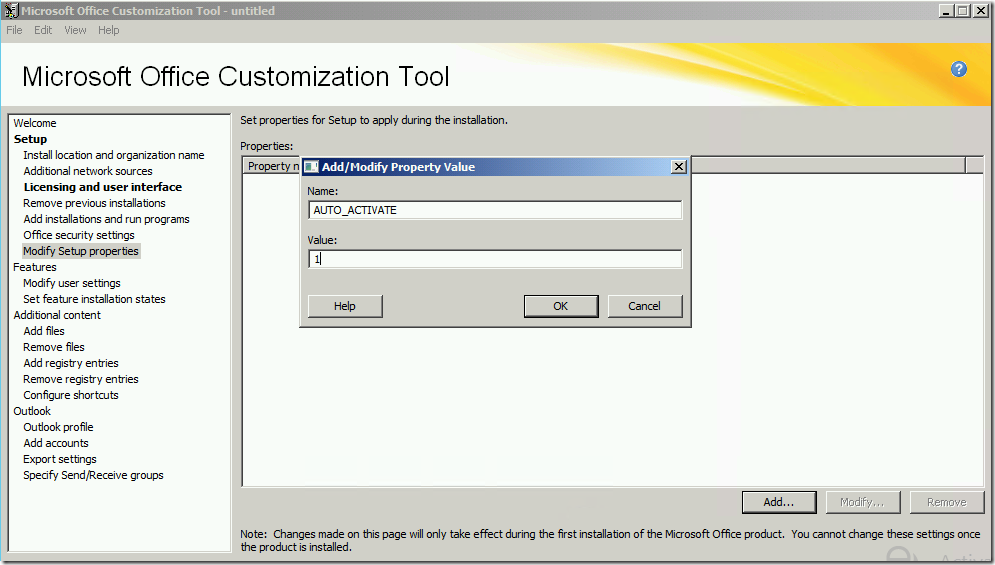The height and width of the screenshot is (565, 995).
Task: Open Set feature installation states
Action: click(x=94, y=299)
